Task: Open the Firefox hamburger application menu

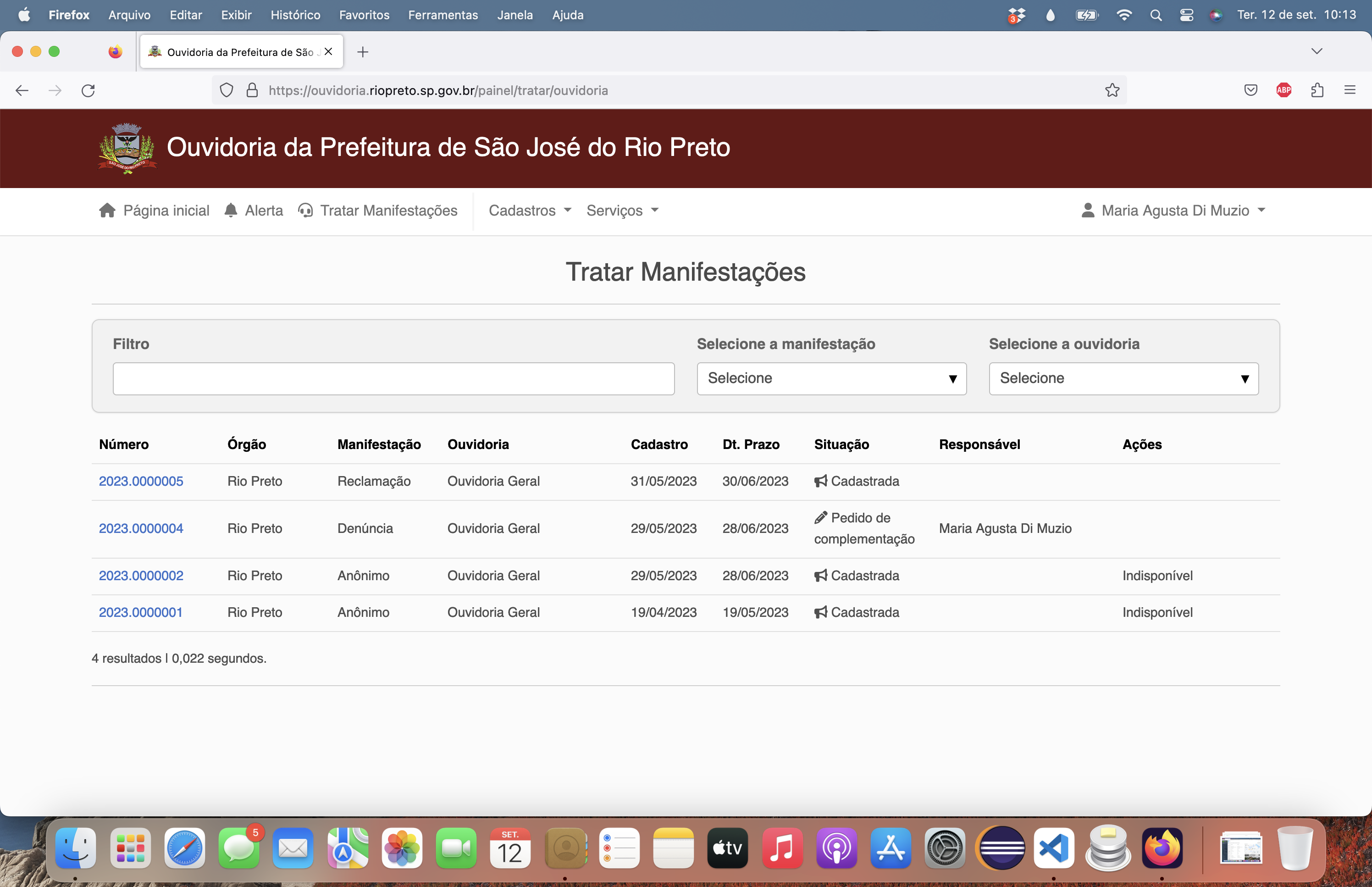Action: coord(1350,90)
